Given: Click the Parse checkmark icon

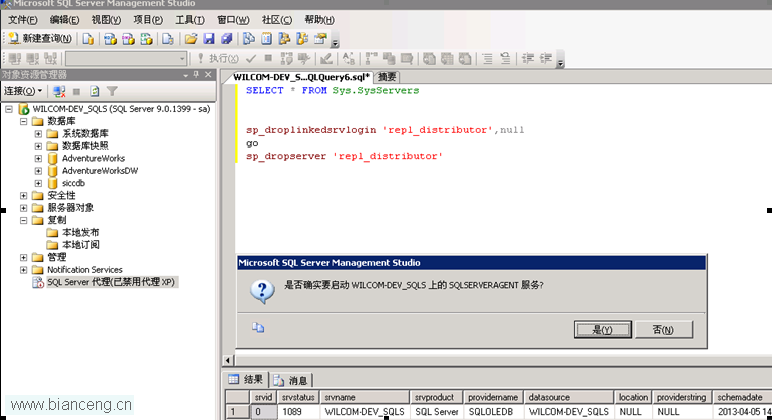Looking at the screenshot, I should (x=251, y=59).
